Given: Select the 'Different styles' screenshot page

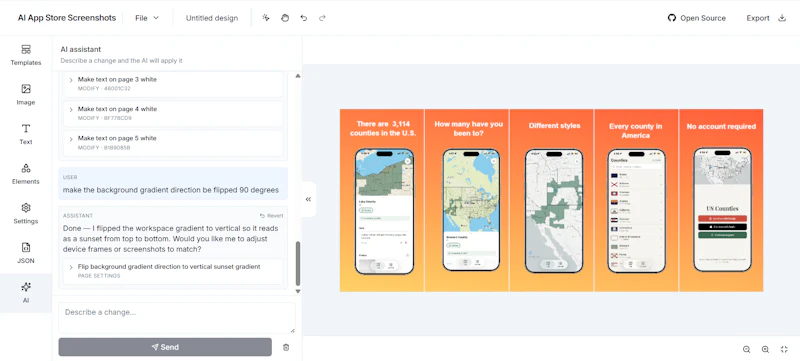Looking at the screenshot, I should (x=552, y=200).
